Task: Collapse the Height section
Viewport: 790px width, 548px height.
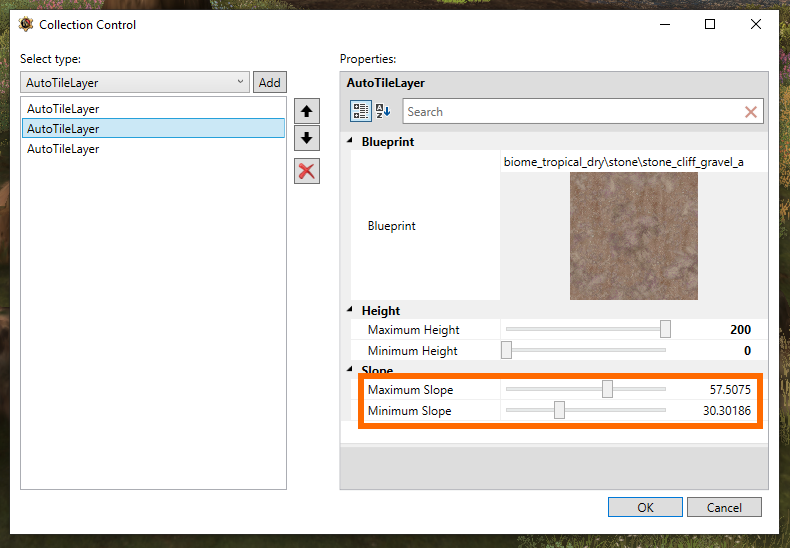Action: click(x=350, y=310)
